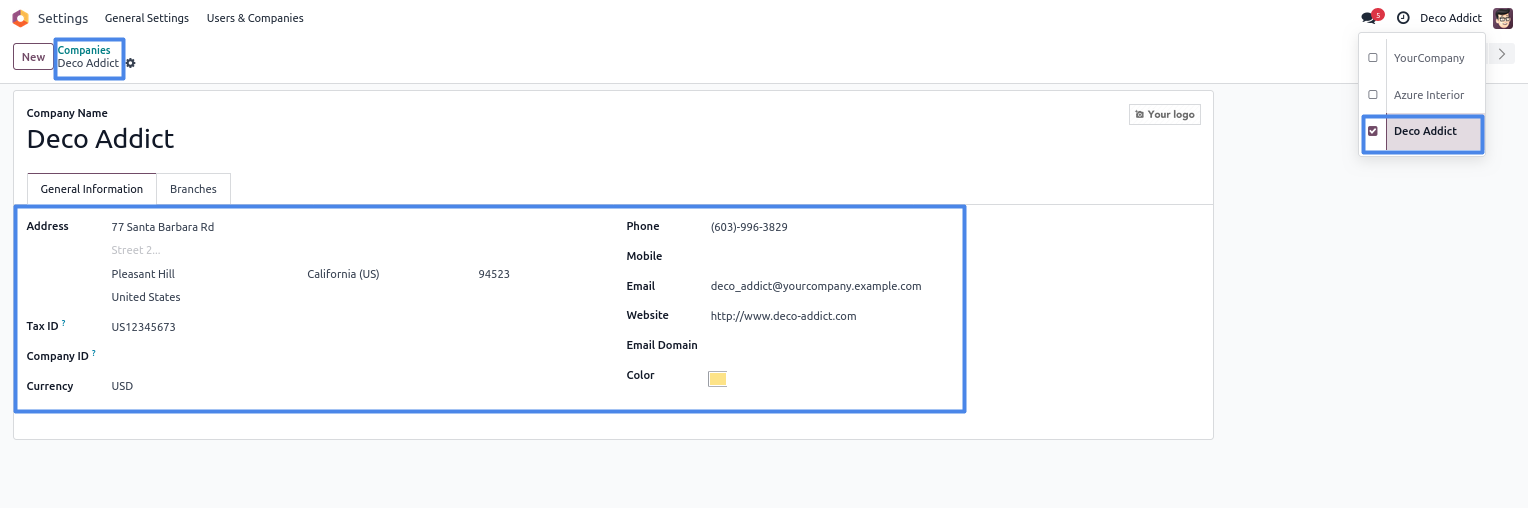Screen dimensions: 1528x508
Task: Click the user avatar picture
Action: point(1503,18)
